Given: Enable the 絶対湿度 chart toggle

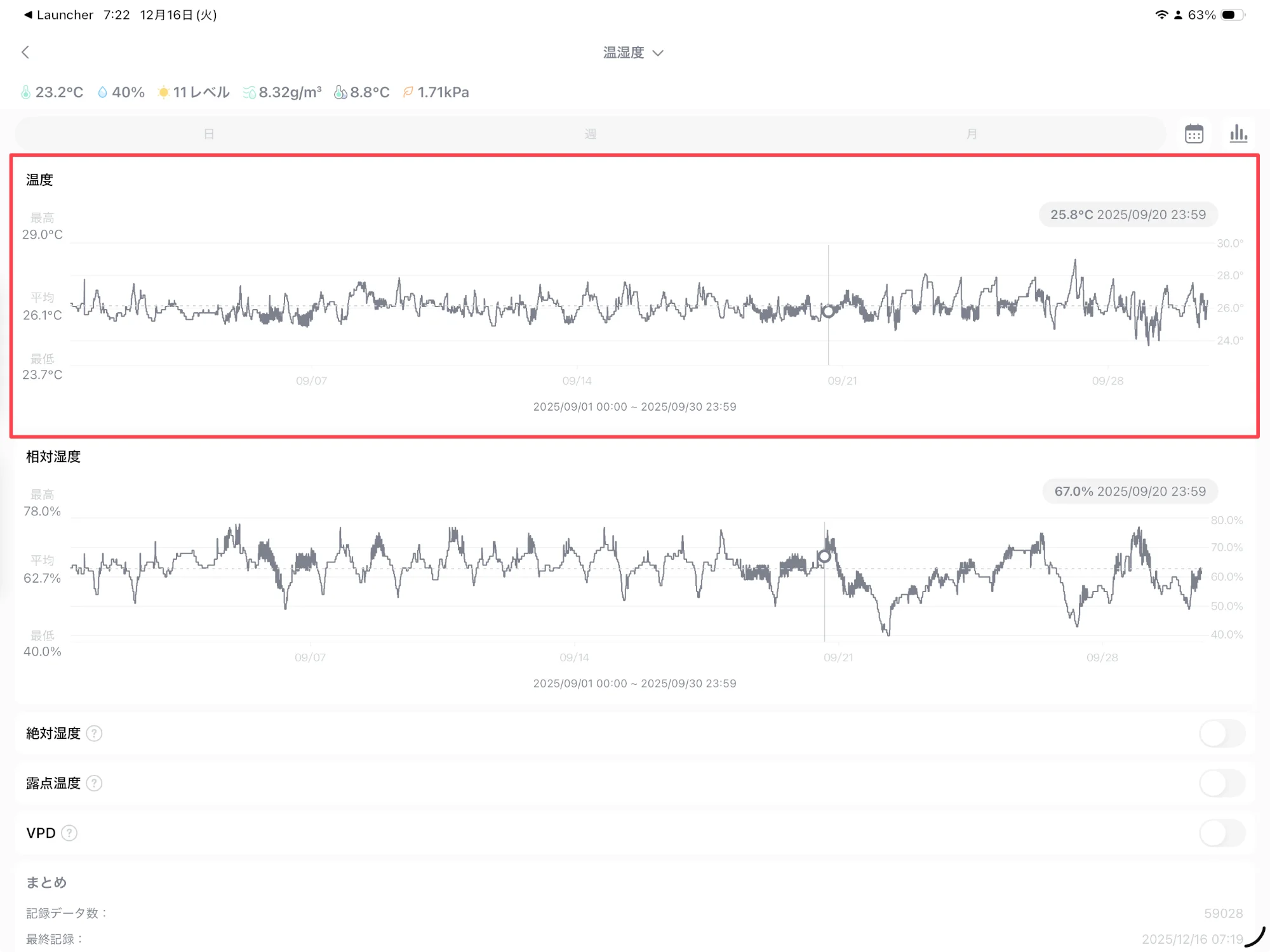Looking at the screenshot, I should pyautogui.click(x=1222, y=734).
